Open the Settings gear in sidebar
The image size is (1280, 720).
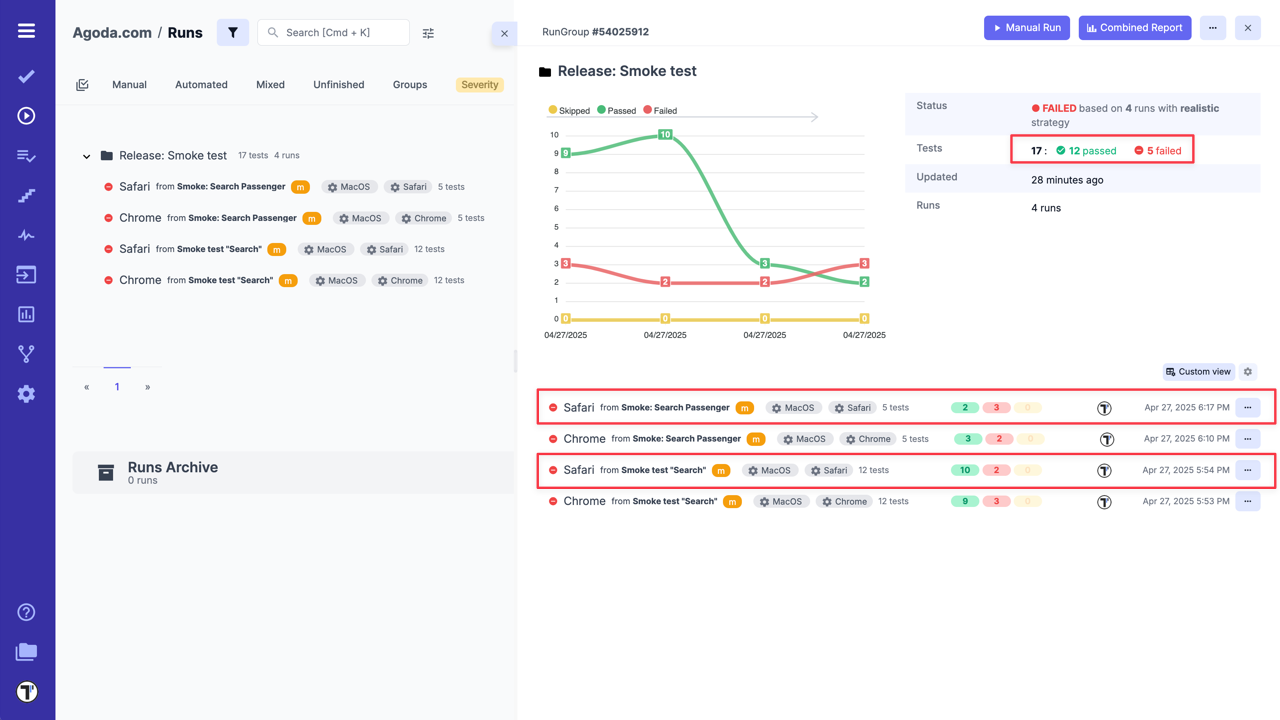point(27,394)
